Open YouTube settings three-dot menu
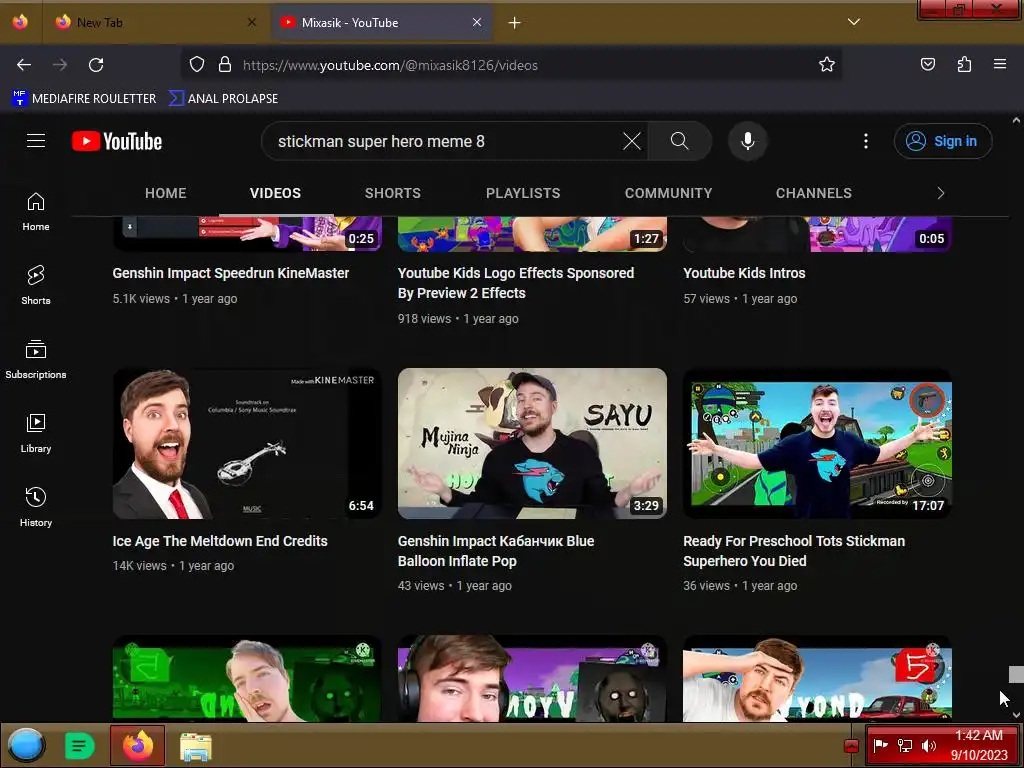Image resolution: width=1024 pixels, height=768 pixels. click(866, 141)
